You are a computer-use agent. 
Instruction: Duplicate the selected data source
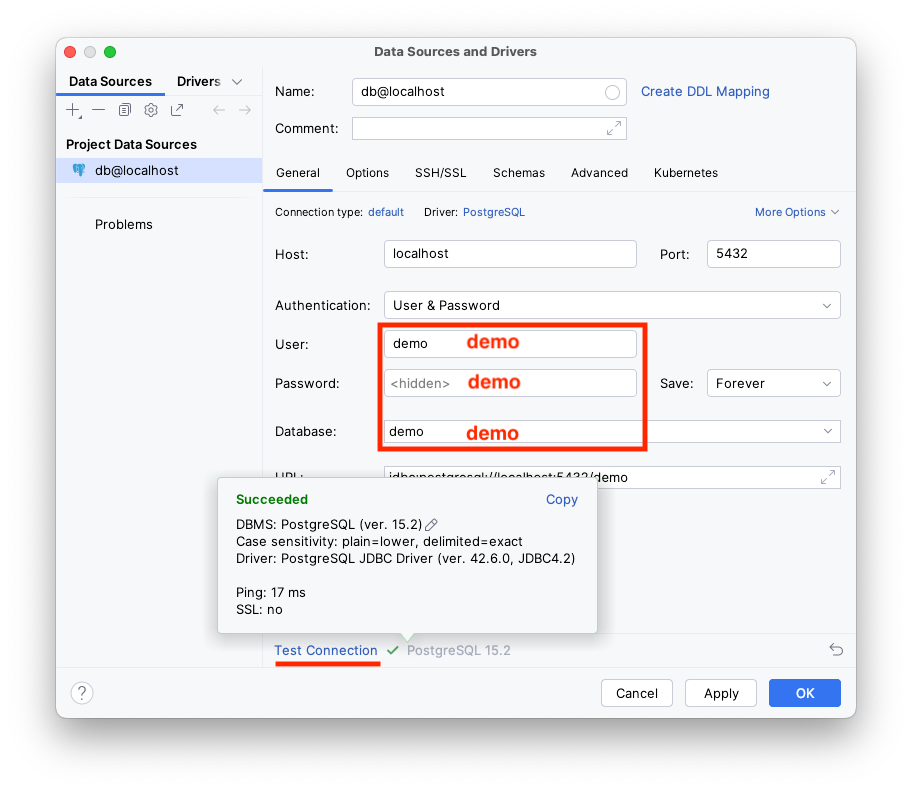124,110
